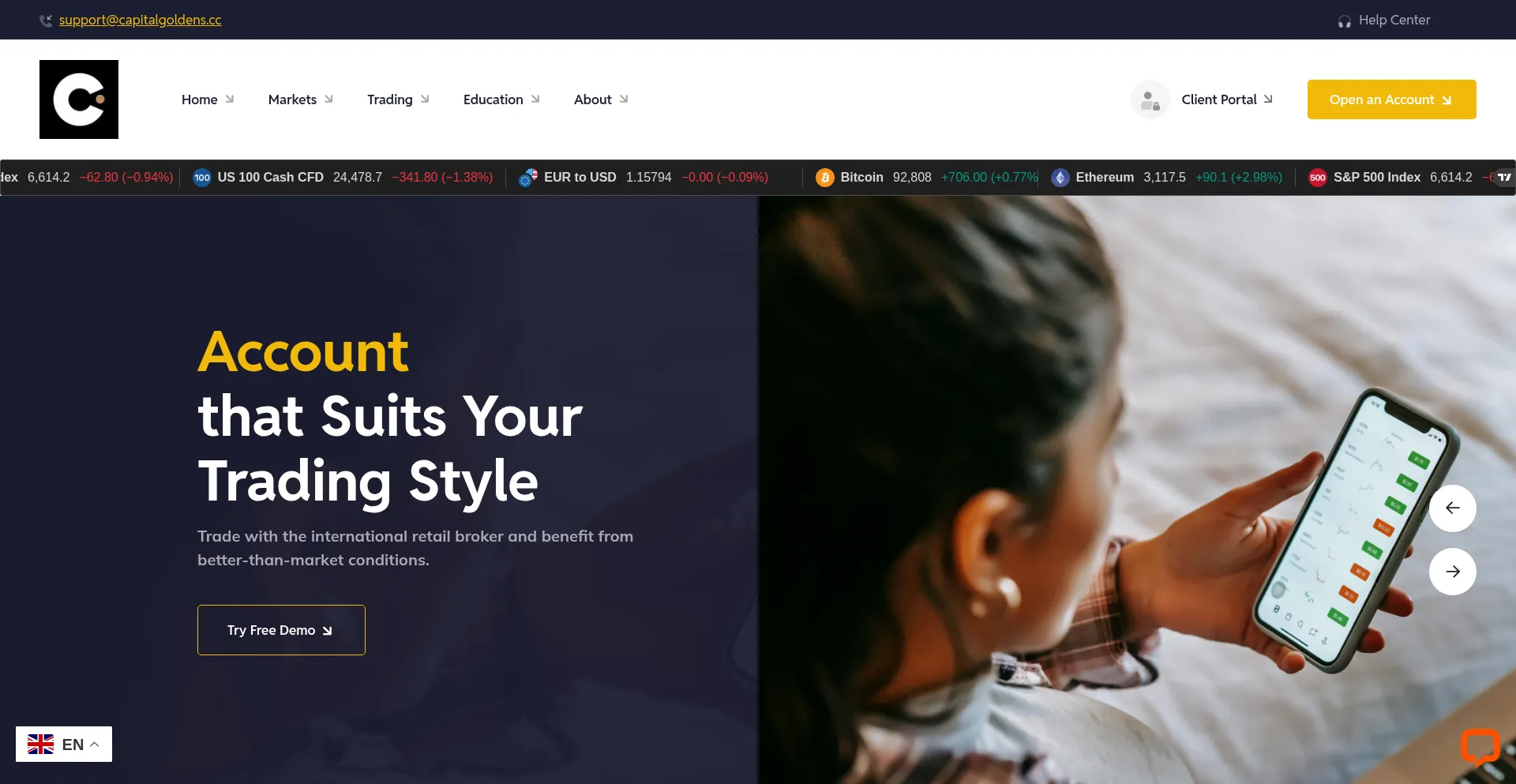Viewport: 1516px width, 784px height.
Task: Click the Open an Account button
Action: 1391,99
